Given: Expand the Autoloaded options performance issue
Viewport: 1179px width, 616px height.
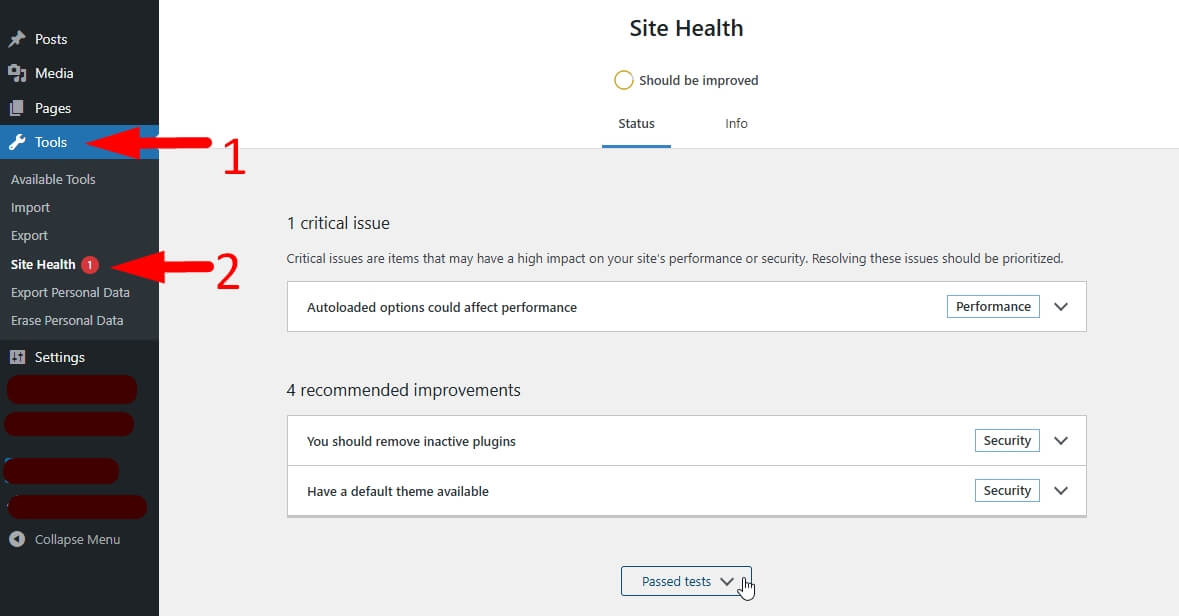Looking at the screenshot, I should [x=1061, y=306].
